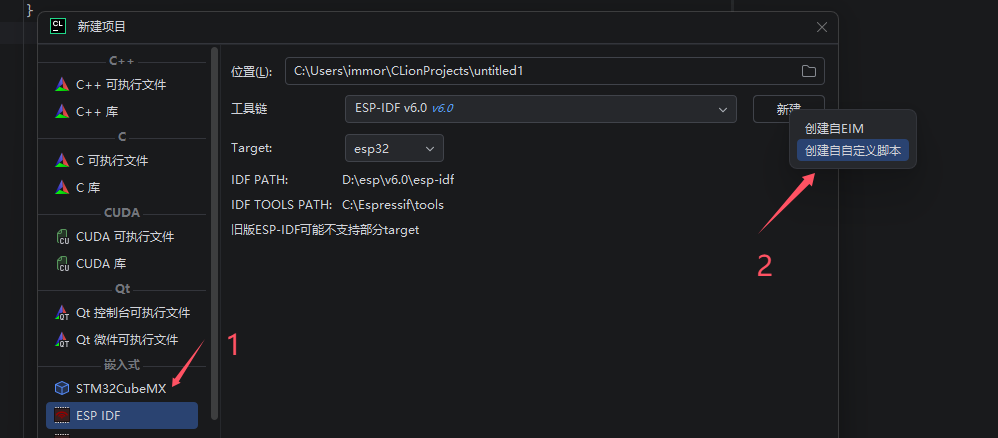Select C 可执行文件 project type

122,161
